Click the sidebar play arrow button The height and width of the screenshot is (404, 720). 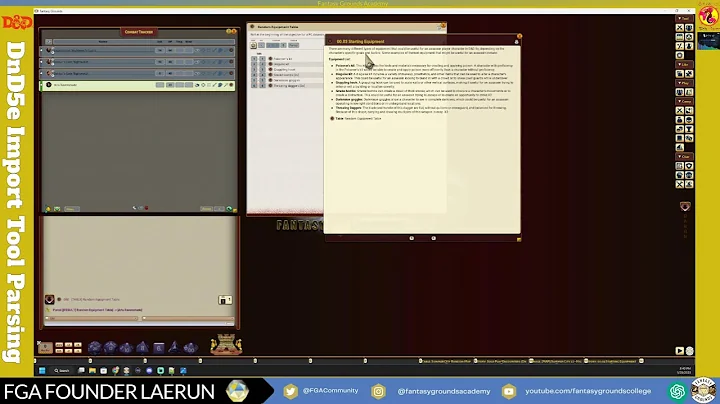point(680,351)
